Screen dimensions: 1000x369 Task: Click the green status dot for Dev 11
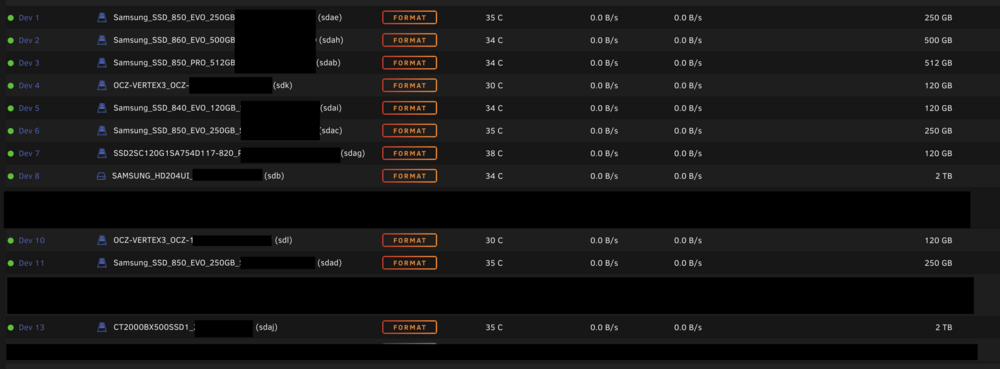[10, 263]
